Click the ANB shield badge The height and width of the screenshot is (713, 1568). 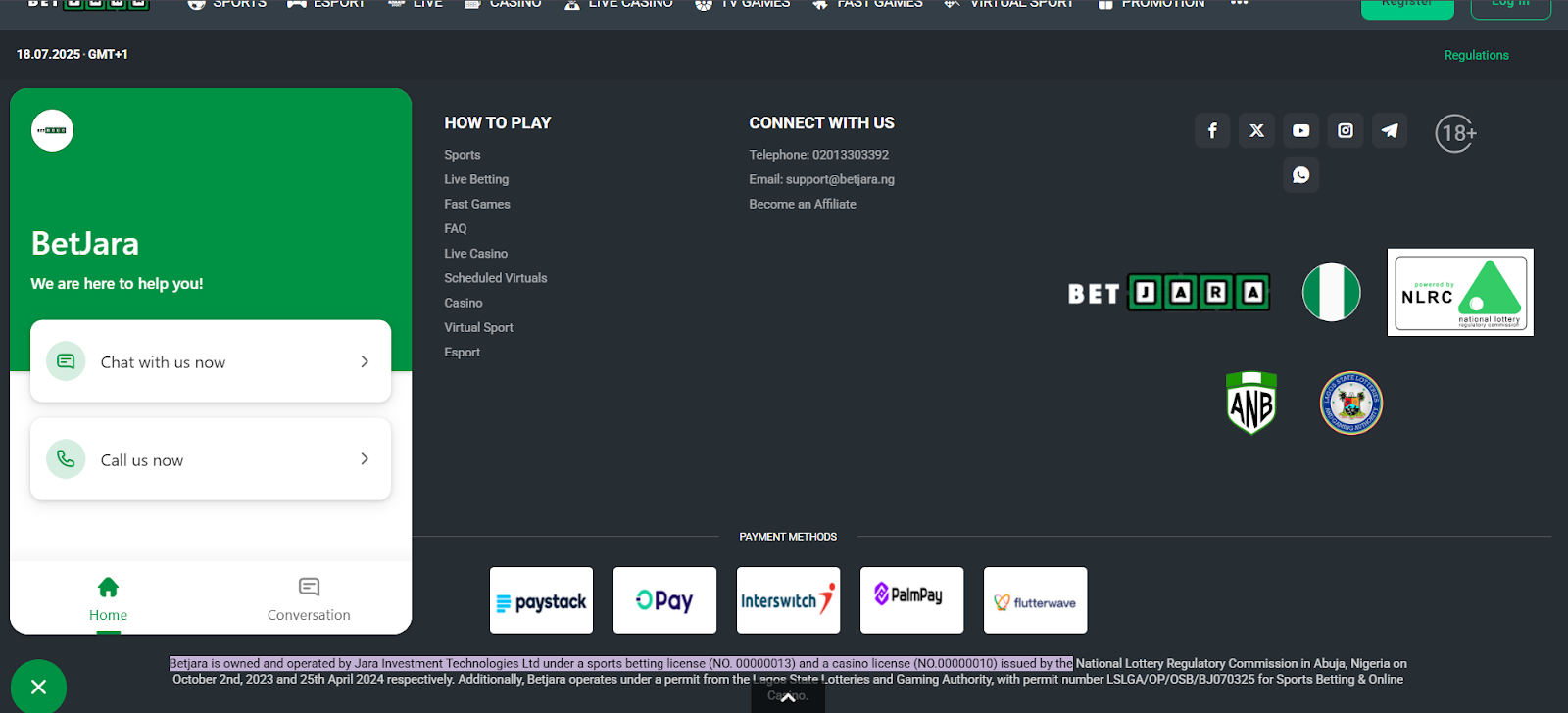point(1251,403)
